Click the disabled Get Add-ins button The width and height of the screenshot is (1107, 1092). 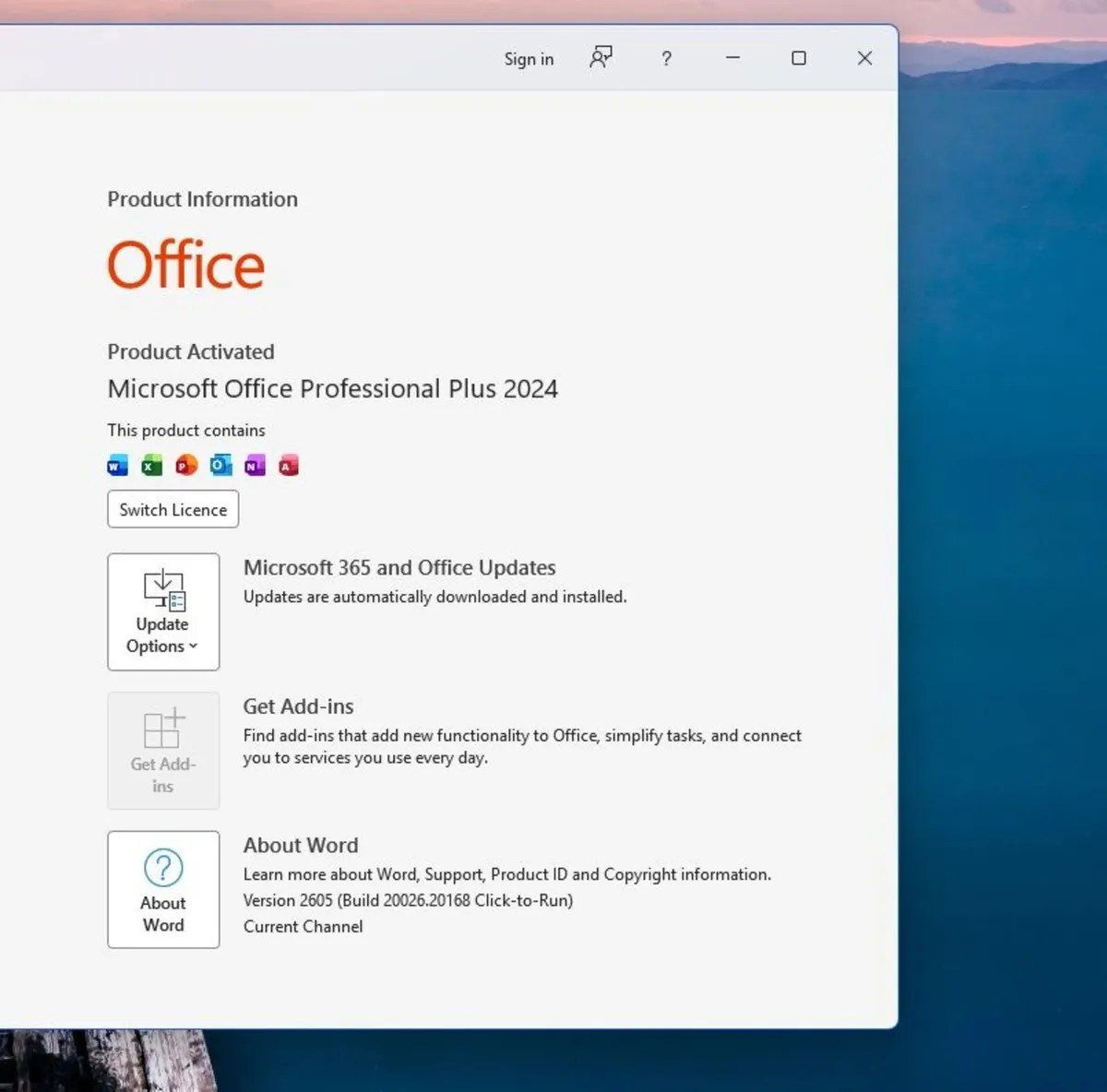(163, 751)
